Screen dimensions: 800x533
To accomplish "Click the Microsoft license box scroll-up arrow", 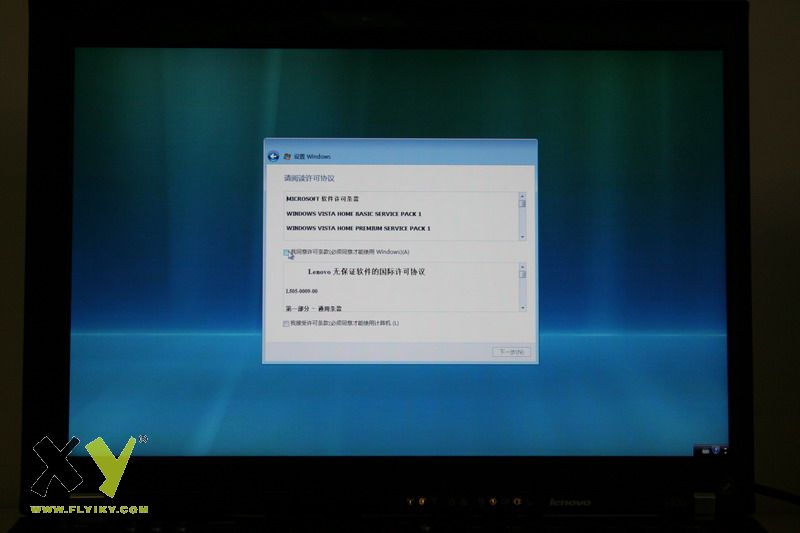I will point(522,196).
